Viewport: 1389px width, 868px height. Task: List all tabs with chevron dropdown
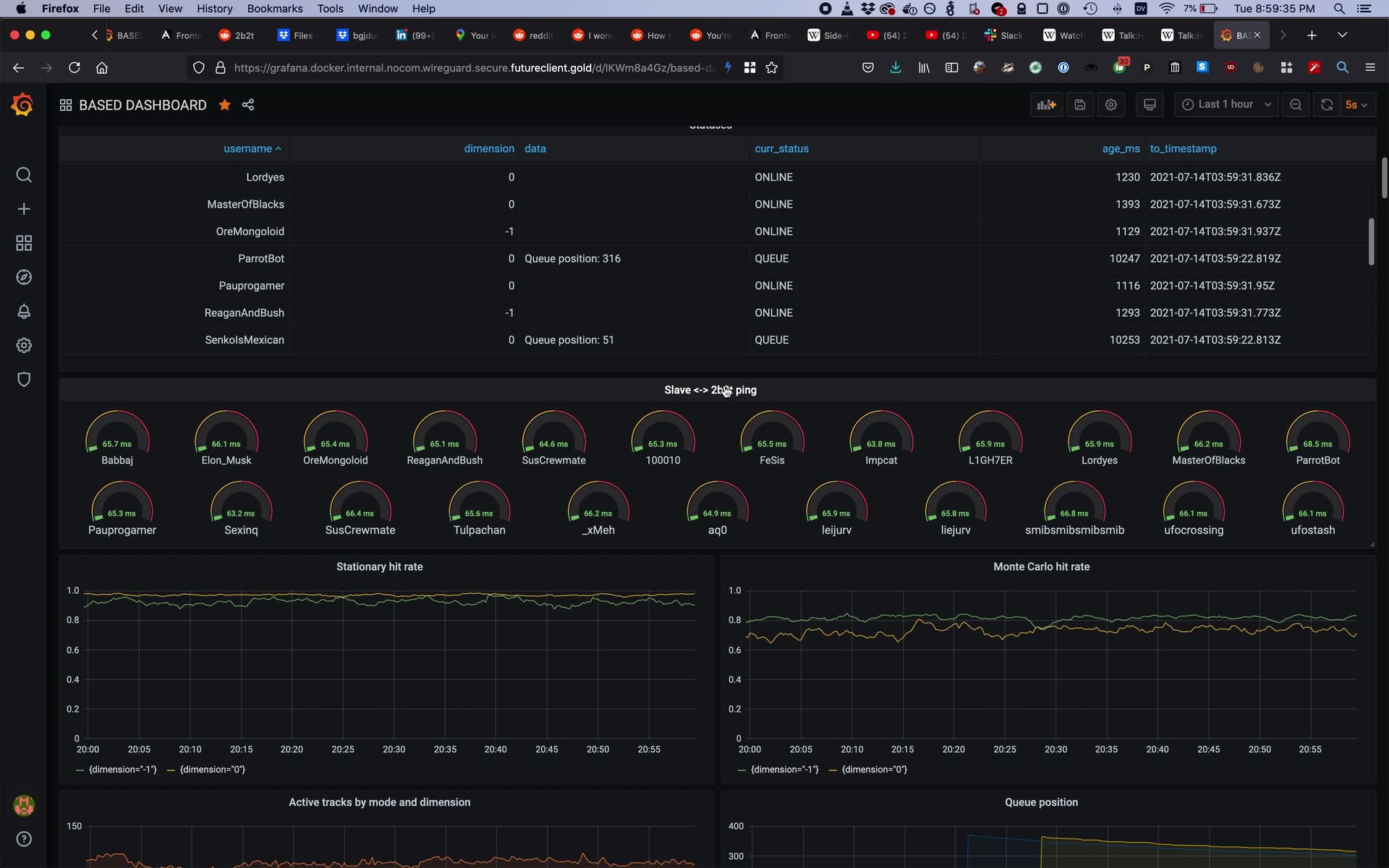pyautogui.click(x=1342, y=35)
